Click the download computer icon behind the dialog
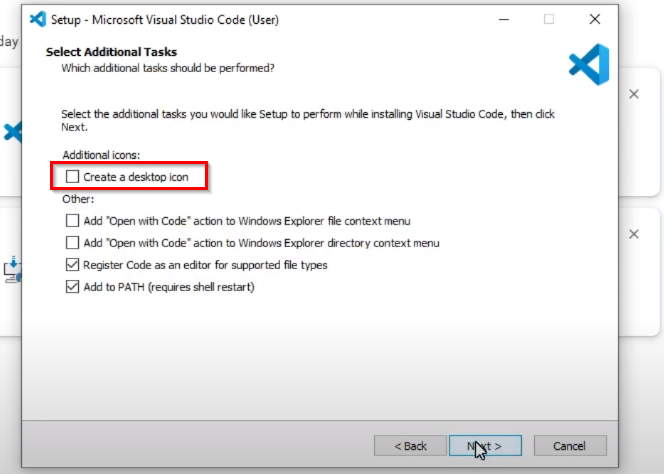 (x=12, y=268)
